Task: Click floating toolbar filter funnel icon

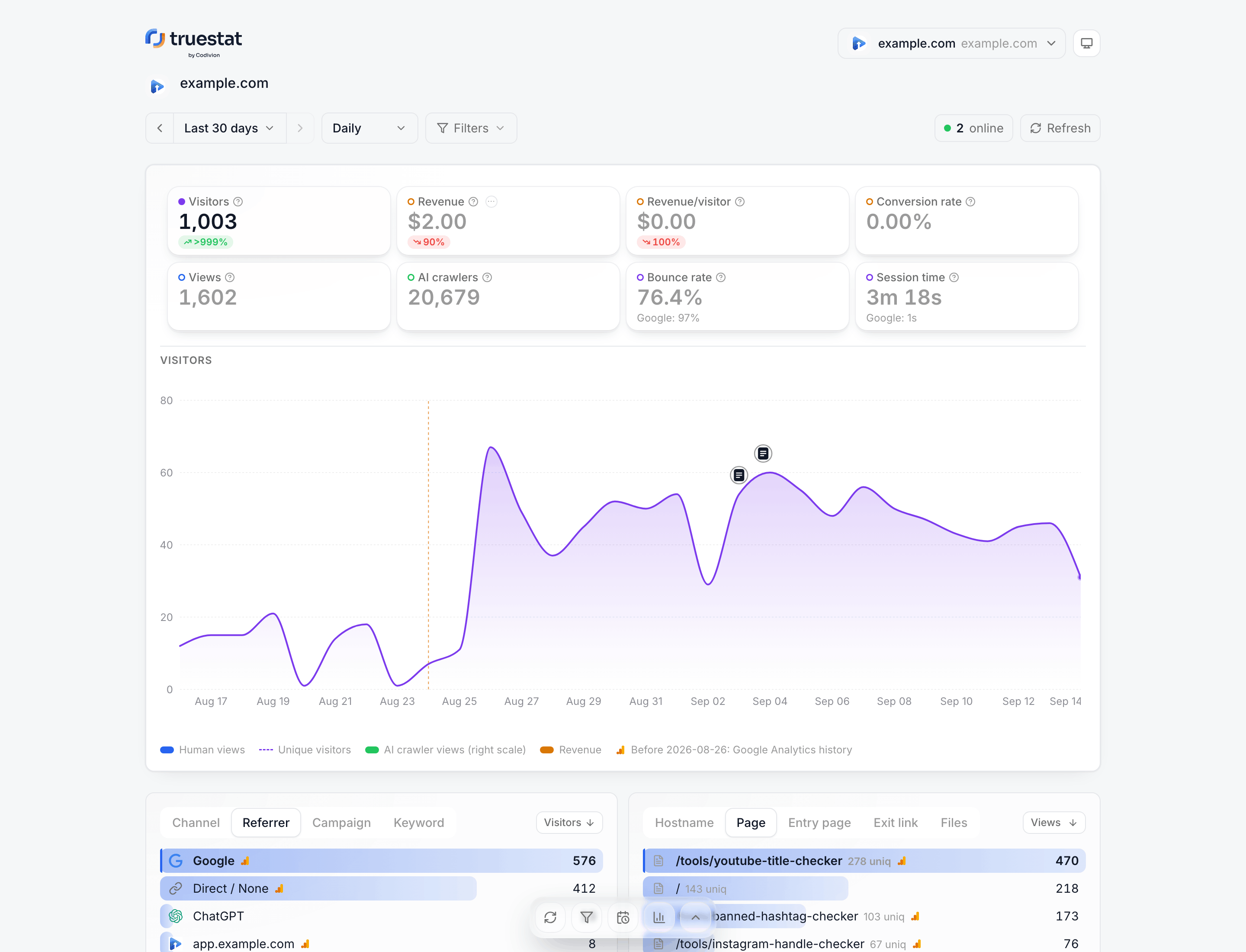Action: (587, 917)
